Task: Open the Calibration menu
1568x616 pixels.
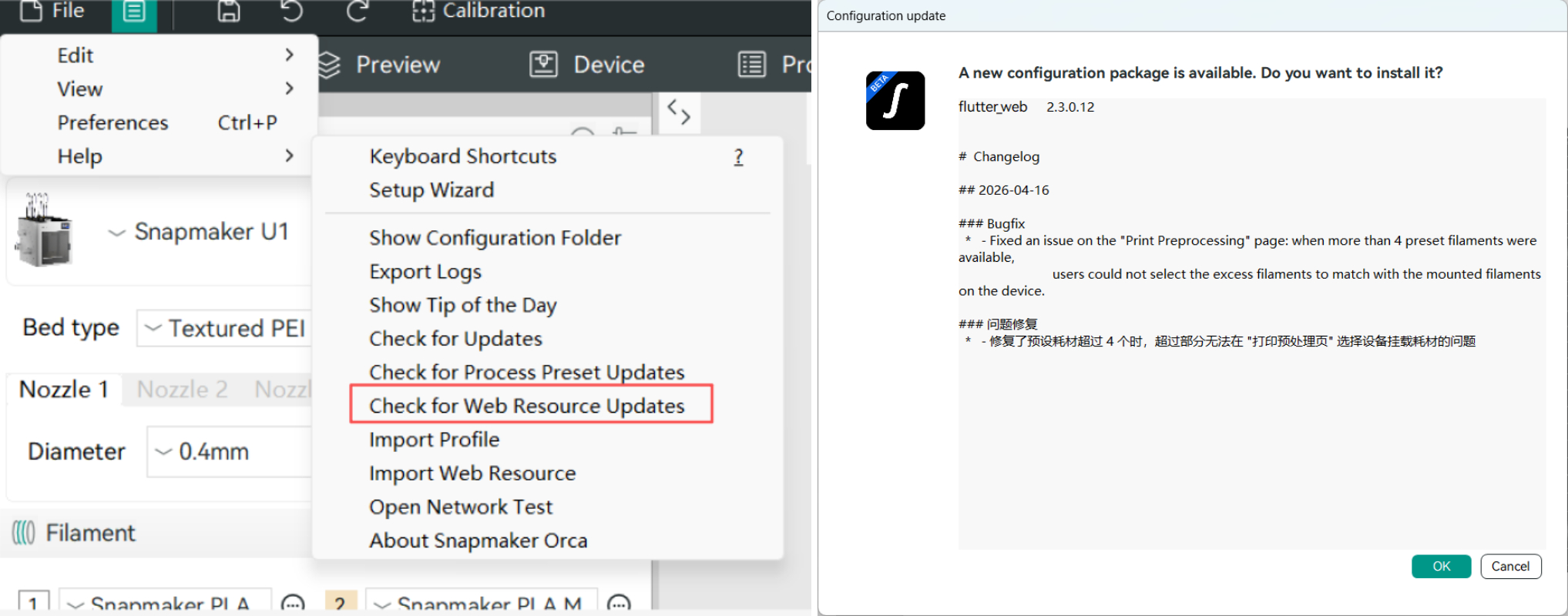Action: 478,11
